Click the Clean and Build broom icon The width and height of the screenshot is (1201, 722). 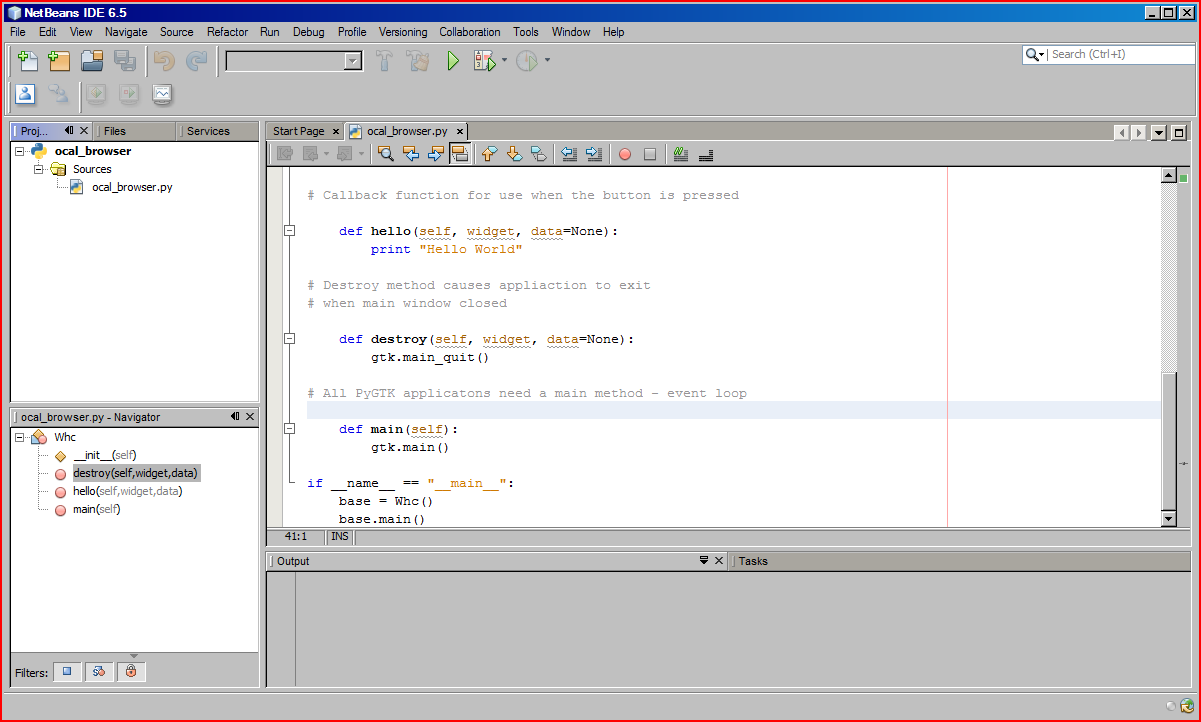pos(418,61)
